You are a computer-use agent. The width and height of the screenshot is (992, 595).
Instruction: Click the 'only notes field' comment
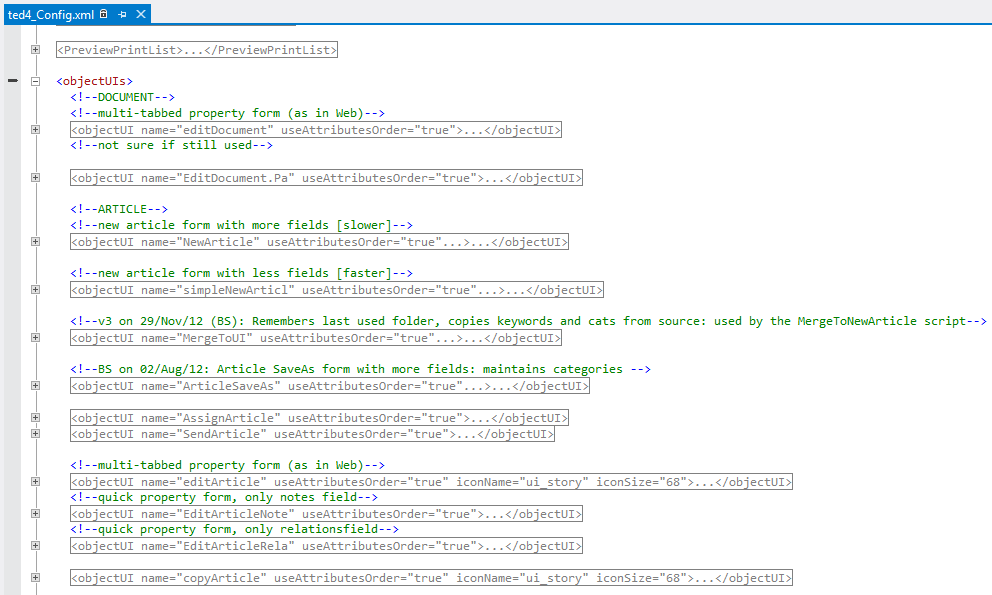click(224, 497)
